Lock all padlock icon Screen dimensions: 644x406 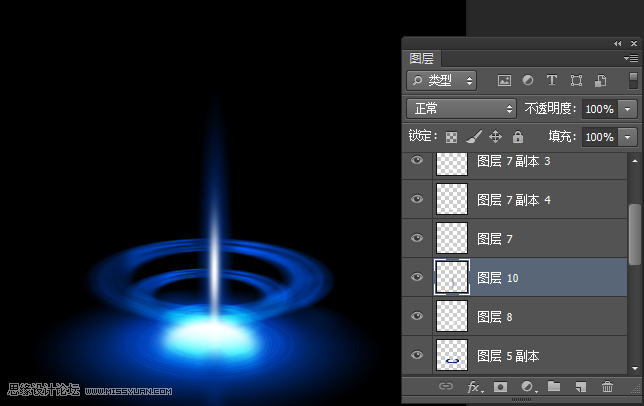pyautogui.click(x=518, y=137)
